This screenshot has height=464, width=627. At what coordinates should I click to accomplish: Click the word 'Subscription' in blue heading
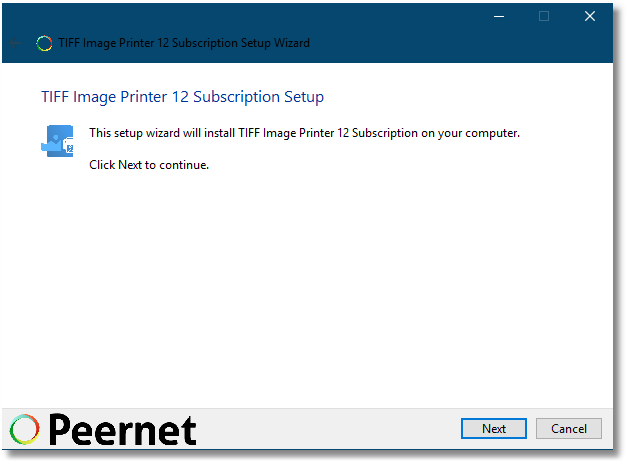[236, 97]
